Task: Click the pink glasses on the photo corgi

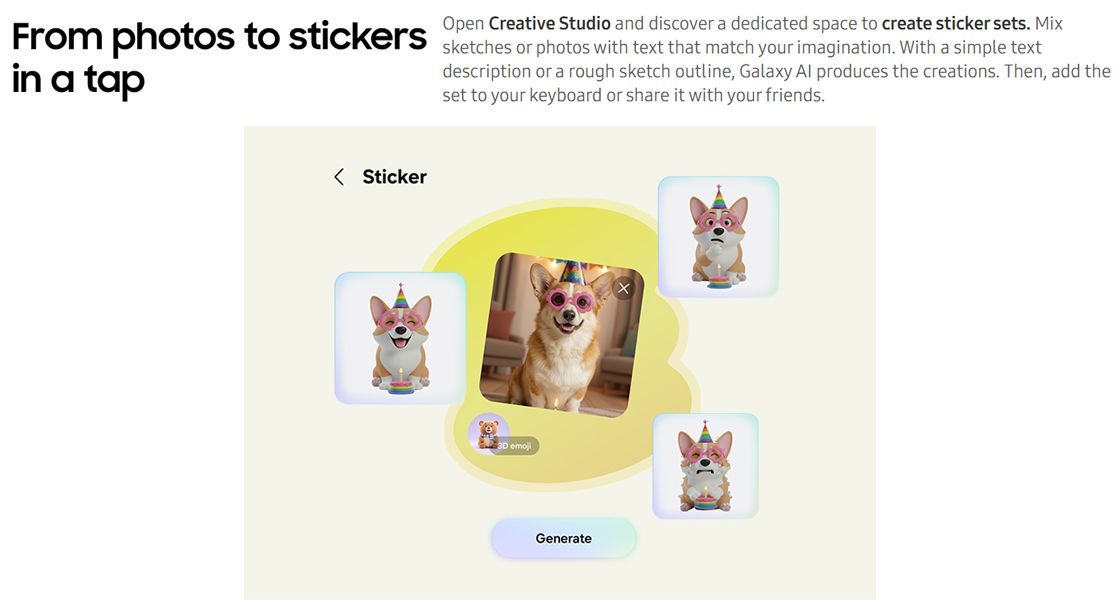Action: 570,299
